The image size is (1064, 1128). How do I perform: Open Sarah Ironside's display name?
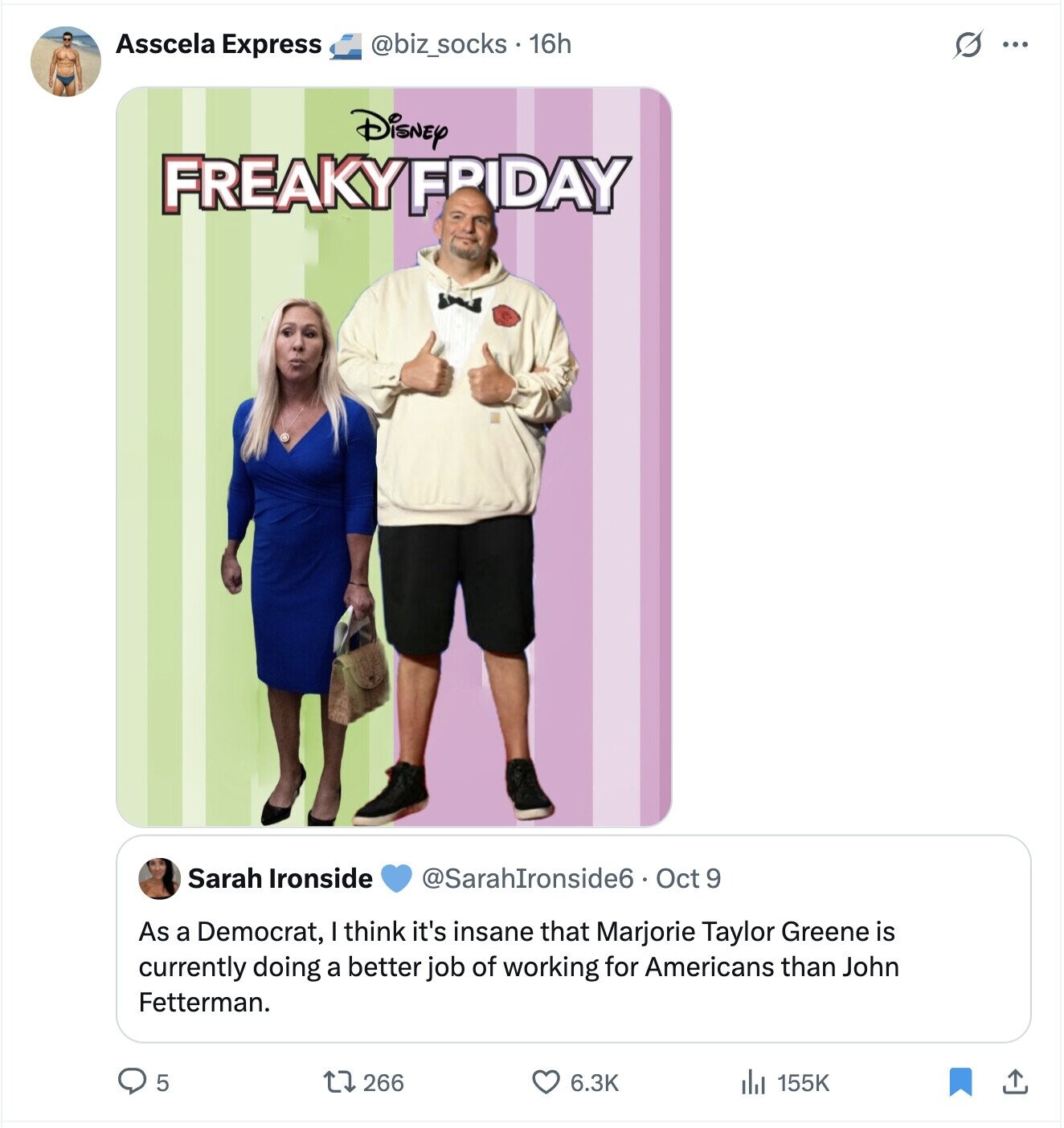point(280,878)
